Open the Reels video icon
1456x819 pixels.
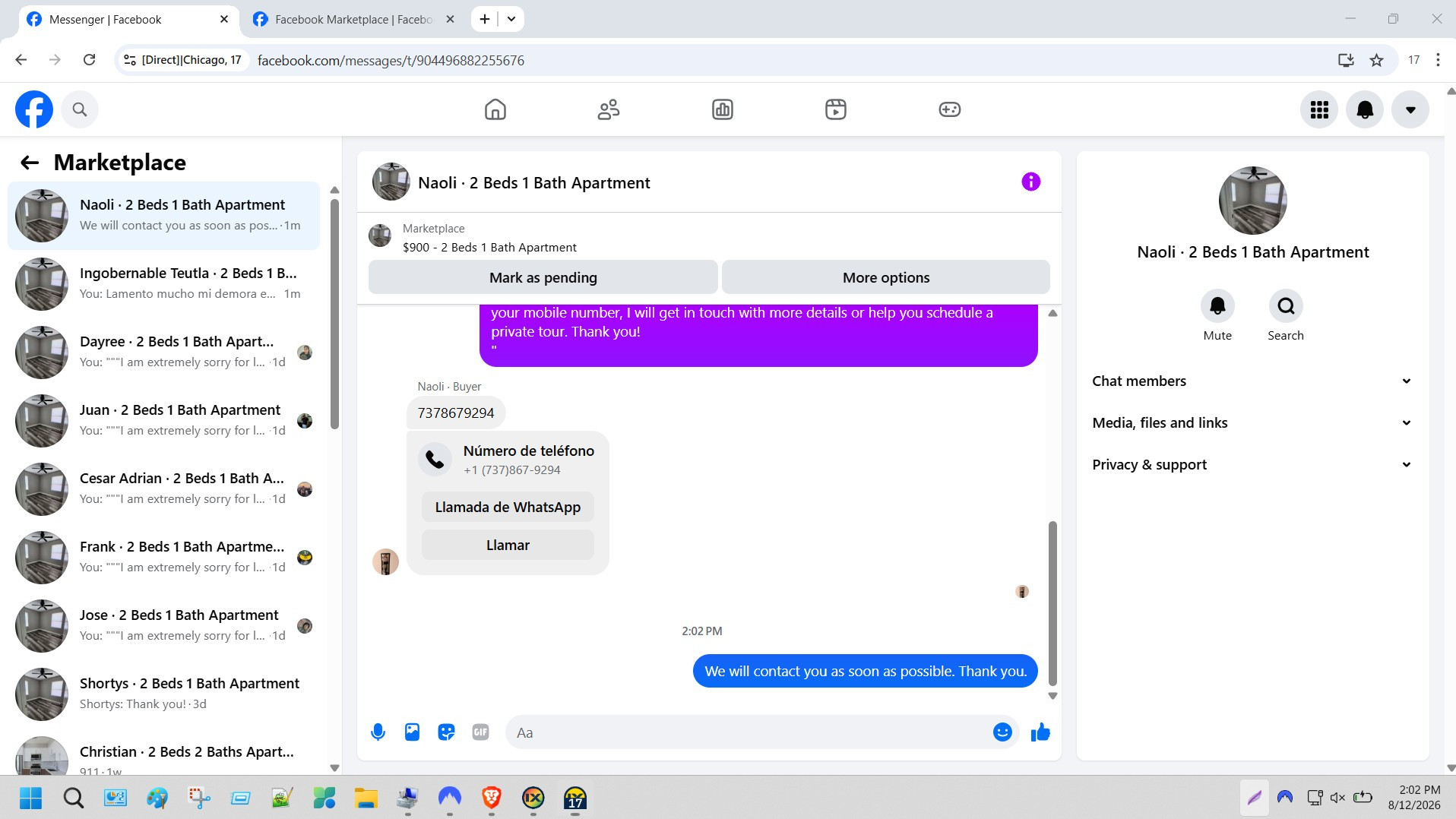(x=836, y=109)
